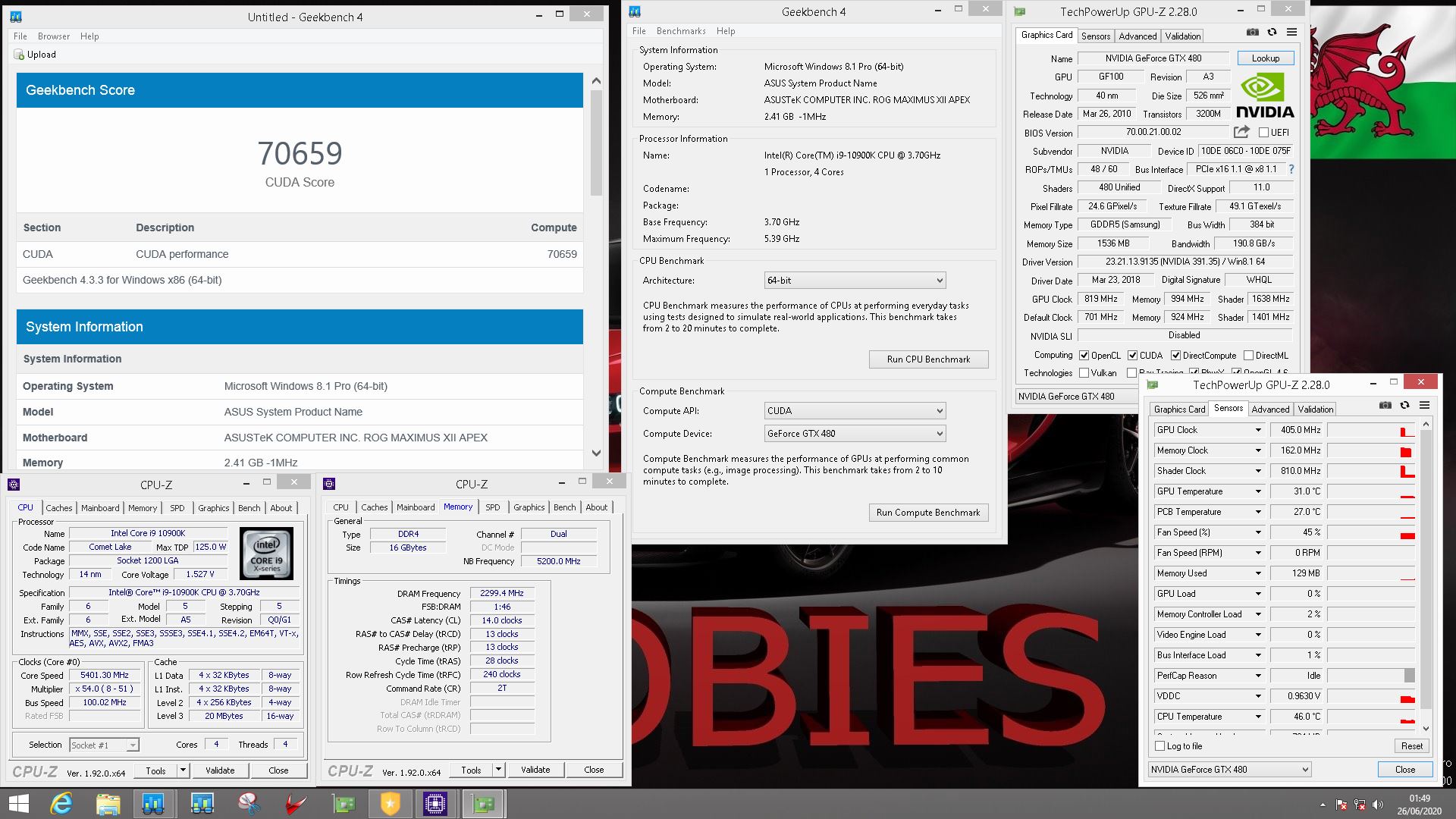Open the Compute API dropdown
Screen dimensions: 1456x819
[x=855, y=410]
